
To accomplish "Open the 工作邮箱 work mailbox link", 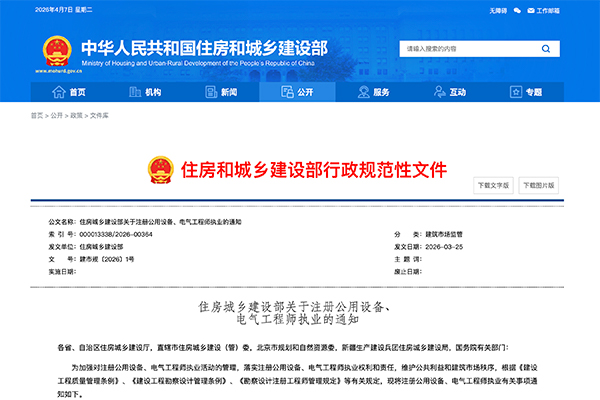I will [549, 10].
